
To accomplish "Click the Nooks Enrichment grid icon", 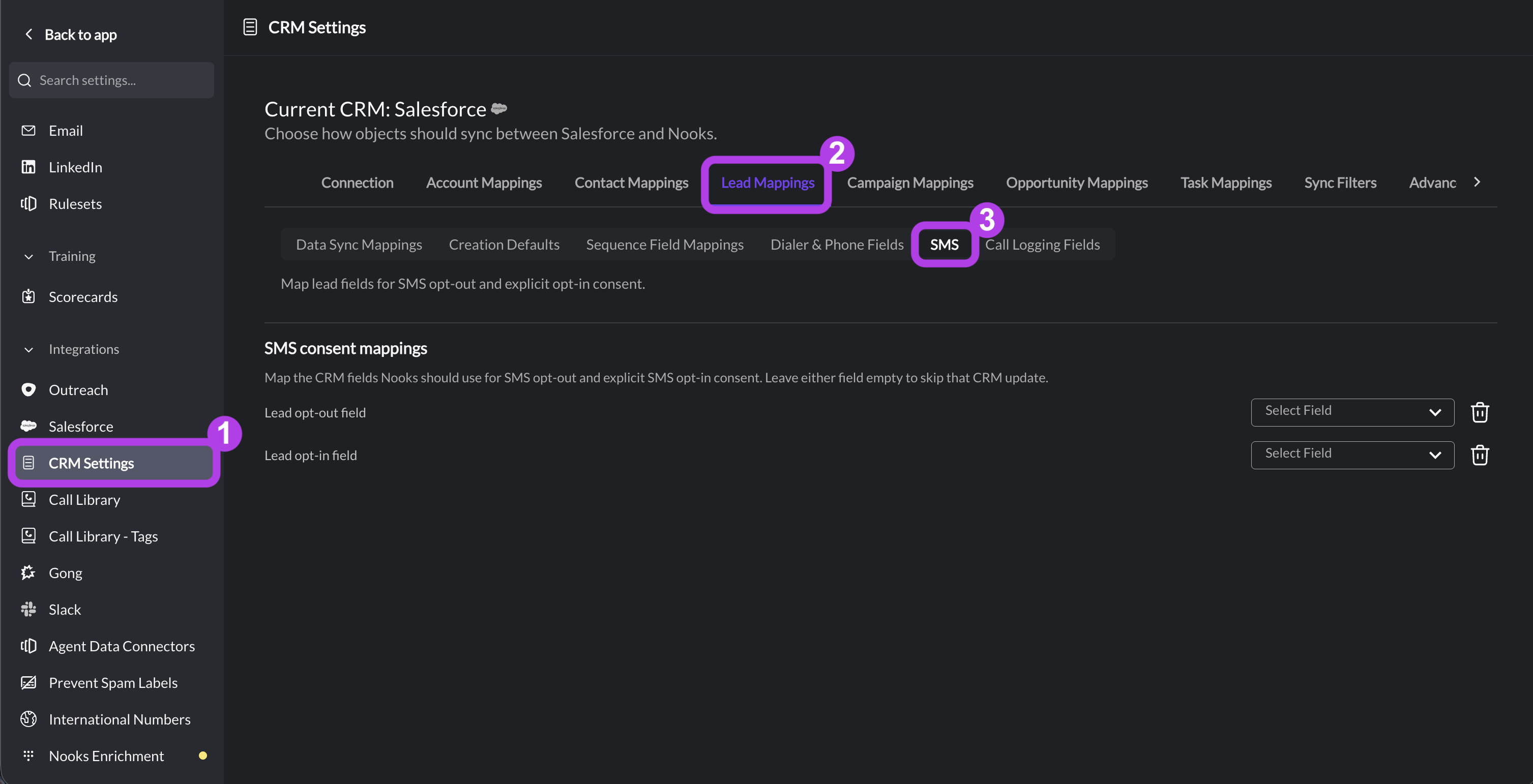I will click(x=28, y=756).
